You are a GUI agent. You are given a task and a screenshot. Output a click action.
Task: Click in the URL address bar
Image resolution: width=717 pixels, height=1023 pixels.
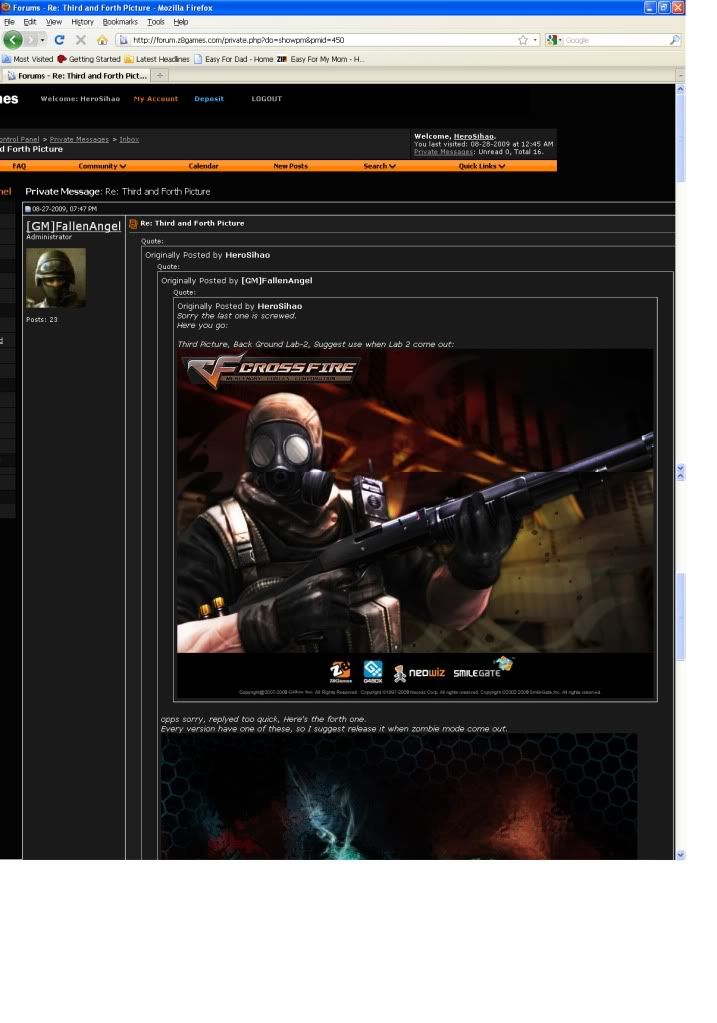click(320, 40)
